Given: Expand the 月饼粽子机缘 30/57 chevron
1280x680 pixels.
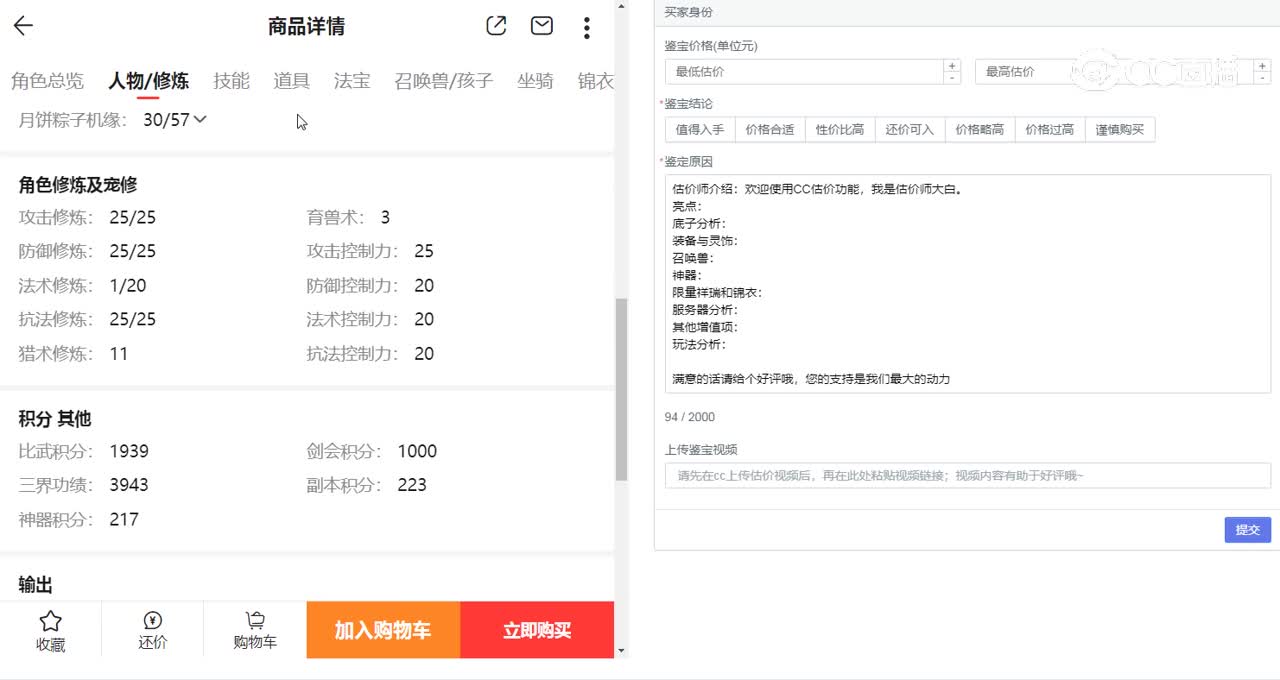Looking at the screenshot, I should tap(200, 119).
